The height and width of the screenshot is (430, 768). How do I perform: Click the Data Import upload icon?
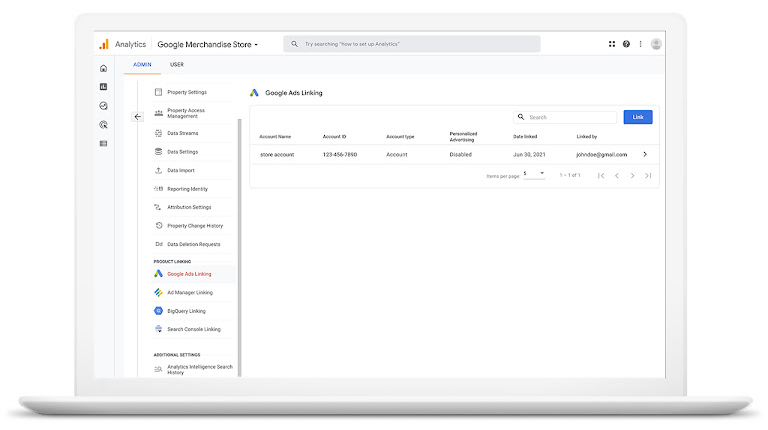[158, 170]
